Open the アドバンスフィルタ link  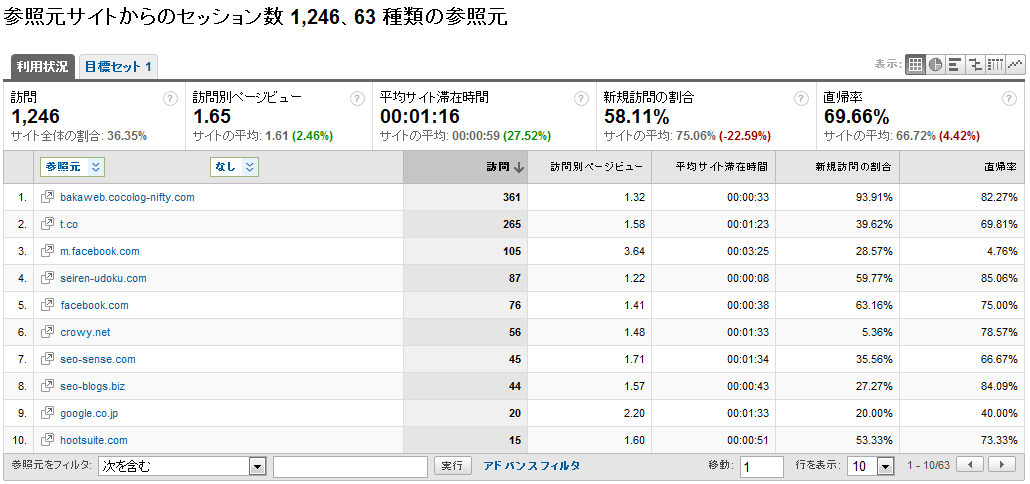pyautogui.click(x=531, y=466)
